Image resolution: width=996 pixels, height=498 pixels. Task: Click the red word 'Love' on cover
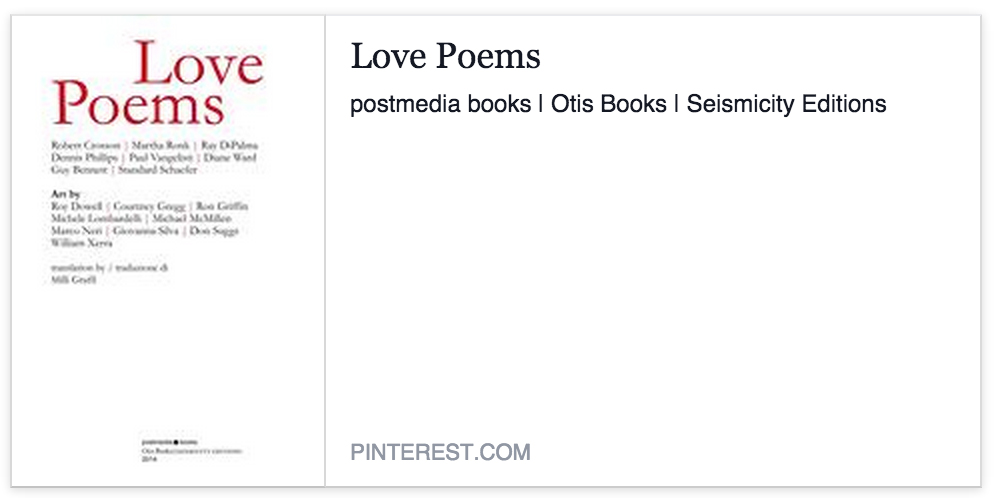point(199,62)
